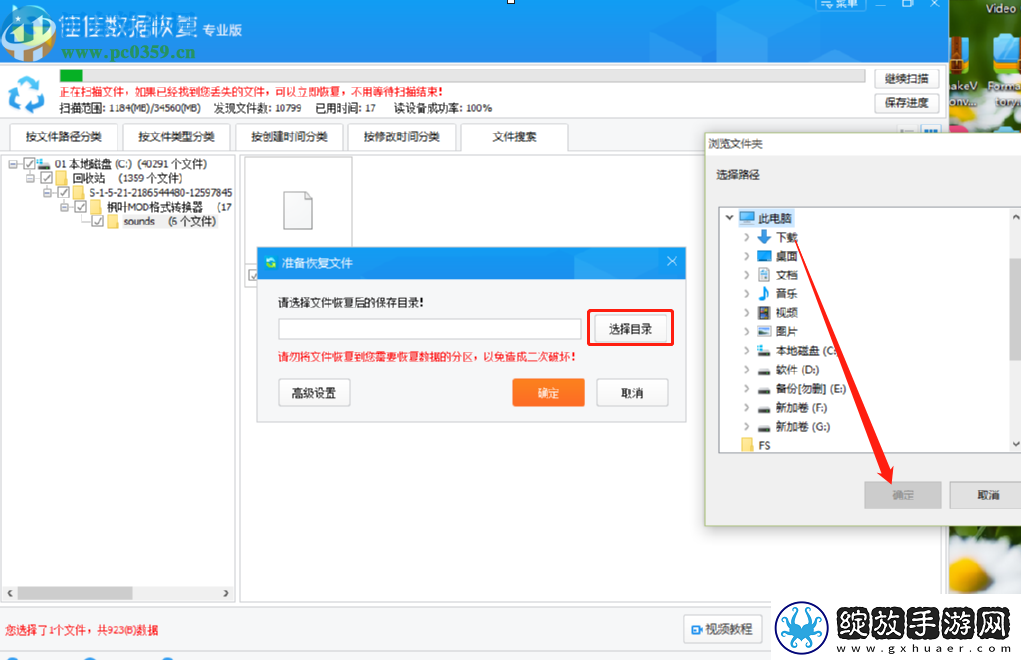Toggle checkbox for S-1-5-21 folder
Image resolution: width=1021 pixels, height=660 pixels.
64,192
